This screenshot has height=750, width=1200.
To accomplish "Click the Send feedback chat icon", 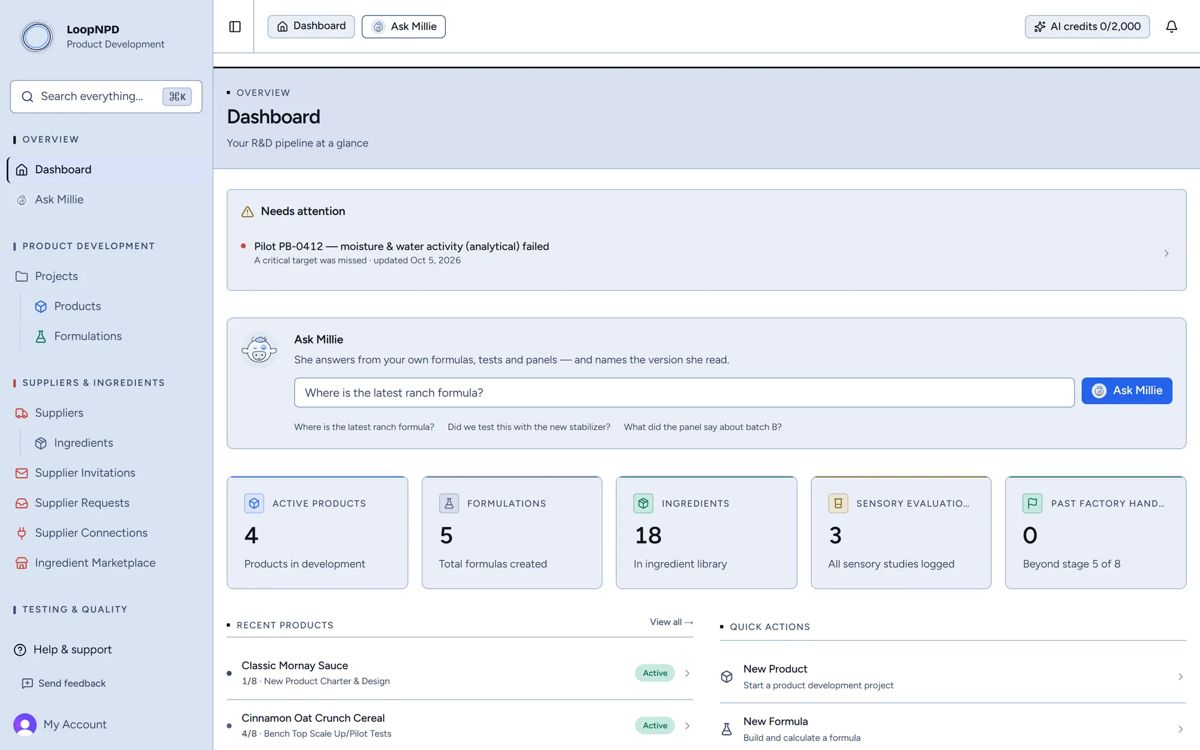I will [27, 684].
